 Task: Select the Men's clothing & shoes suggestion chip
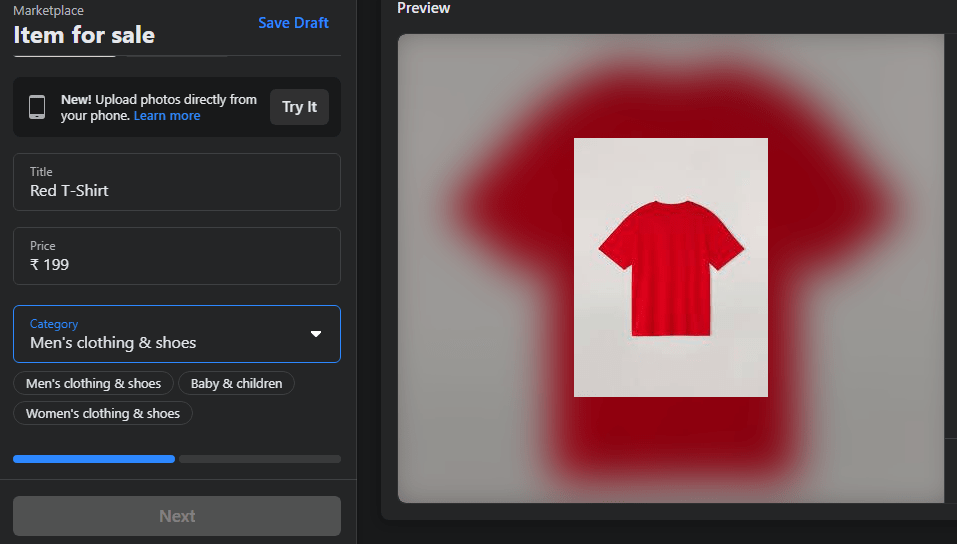(93, 384)
